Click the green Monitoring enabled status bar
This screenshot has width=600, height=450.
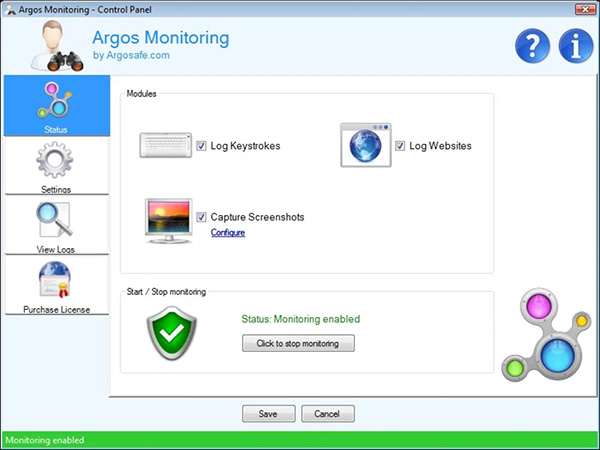300,440
